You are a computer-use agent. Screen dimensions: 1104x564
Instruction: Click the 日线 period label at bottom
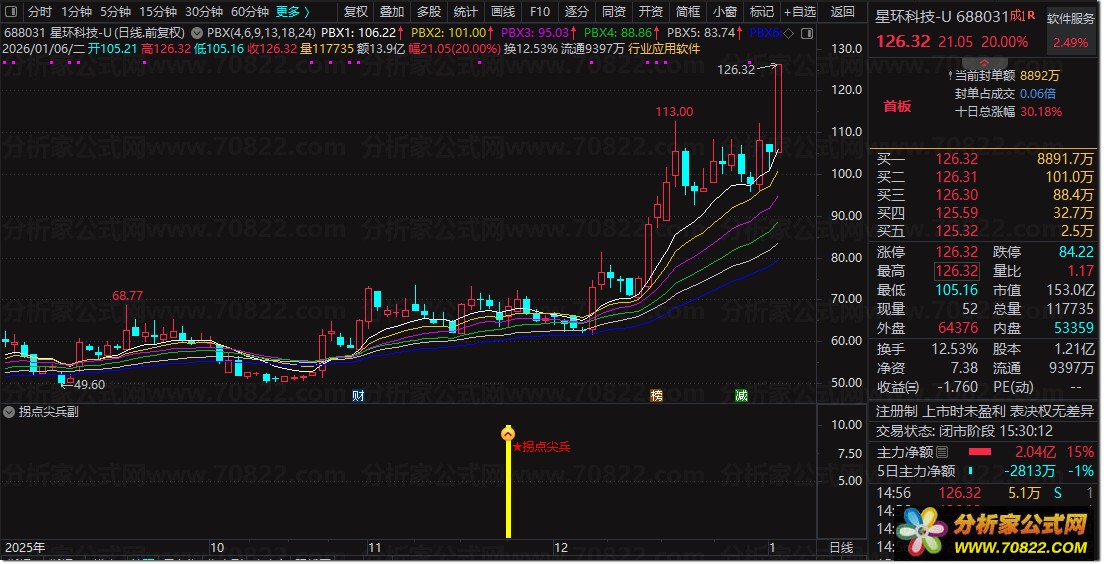click(841, 547)
